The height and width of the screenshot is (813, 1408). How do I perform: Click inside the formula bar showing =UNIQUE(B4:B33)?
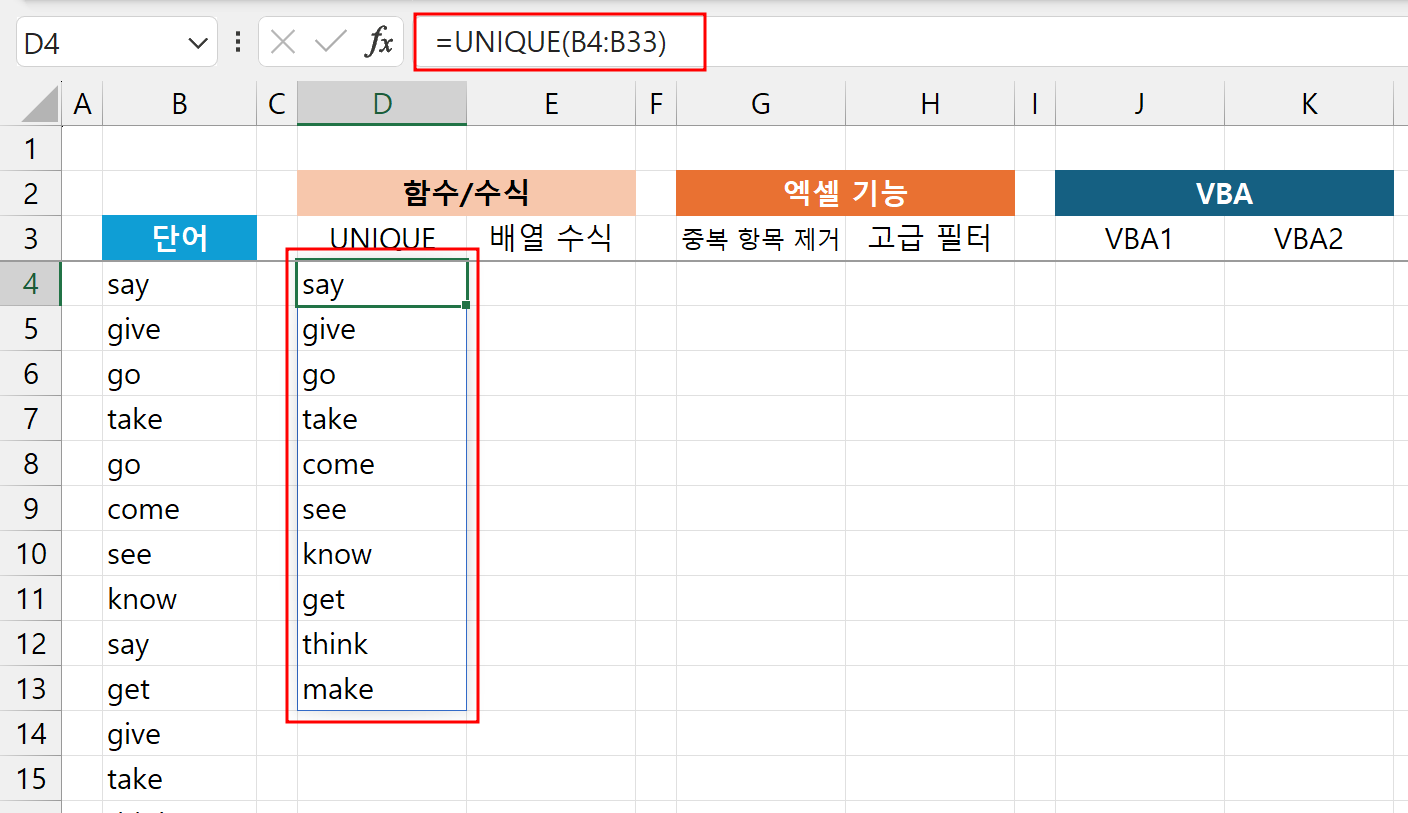coord(560,42)
